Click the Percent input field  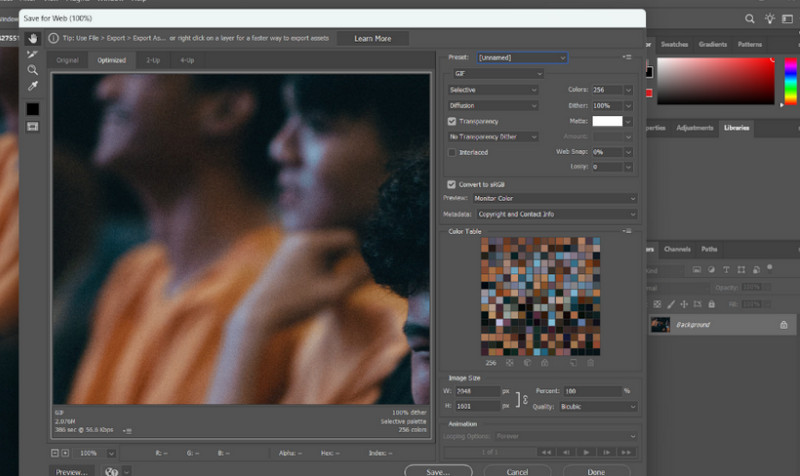(593, 391)
